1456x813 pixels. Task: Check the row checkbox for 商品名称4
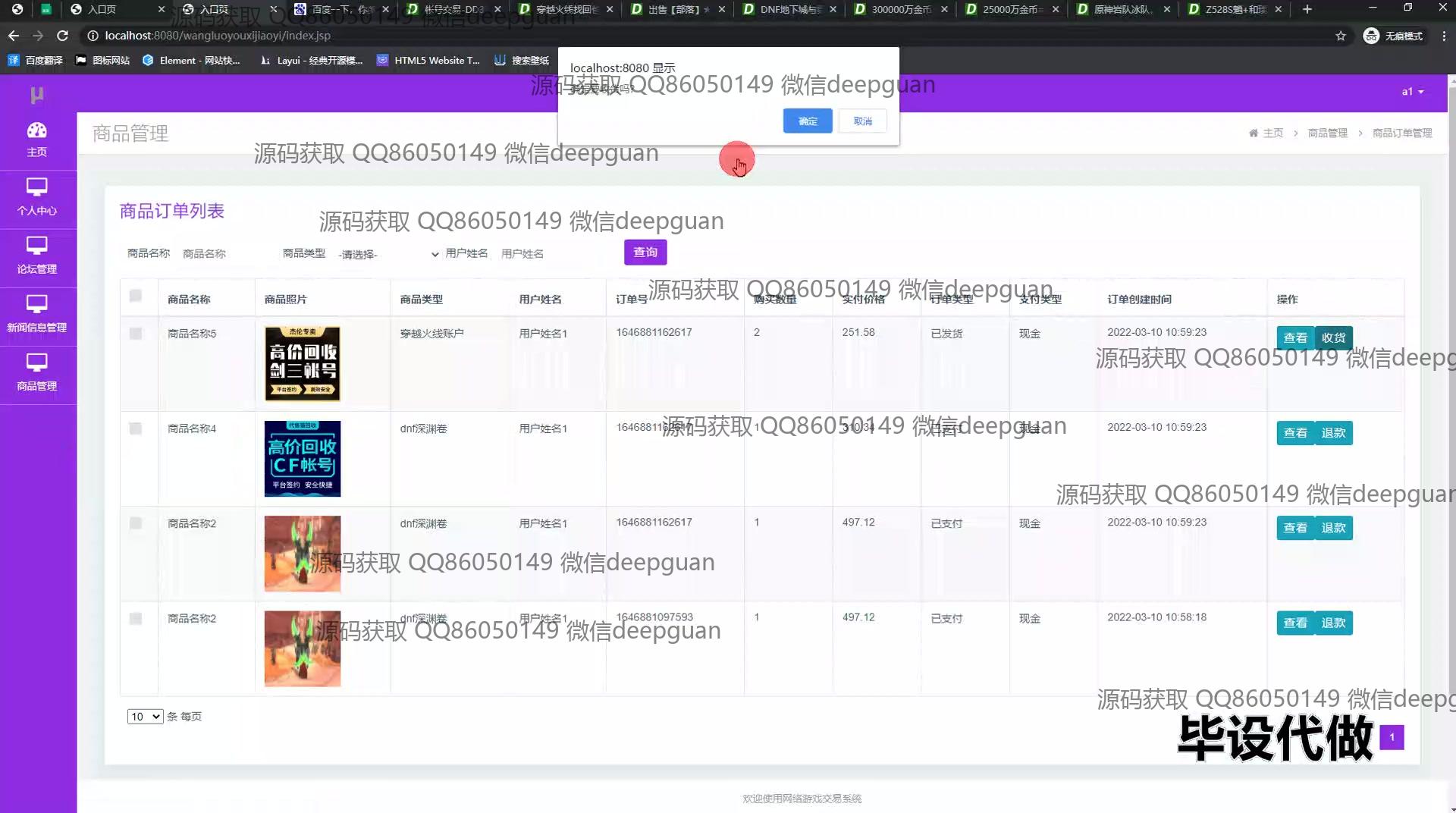(x=136, y=428)
